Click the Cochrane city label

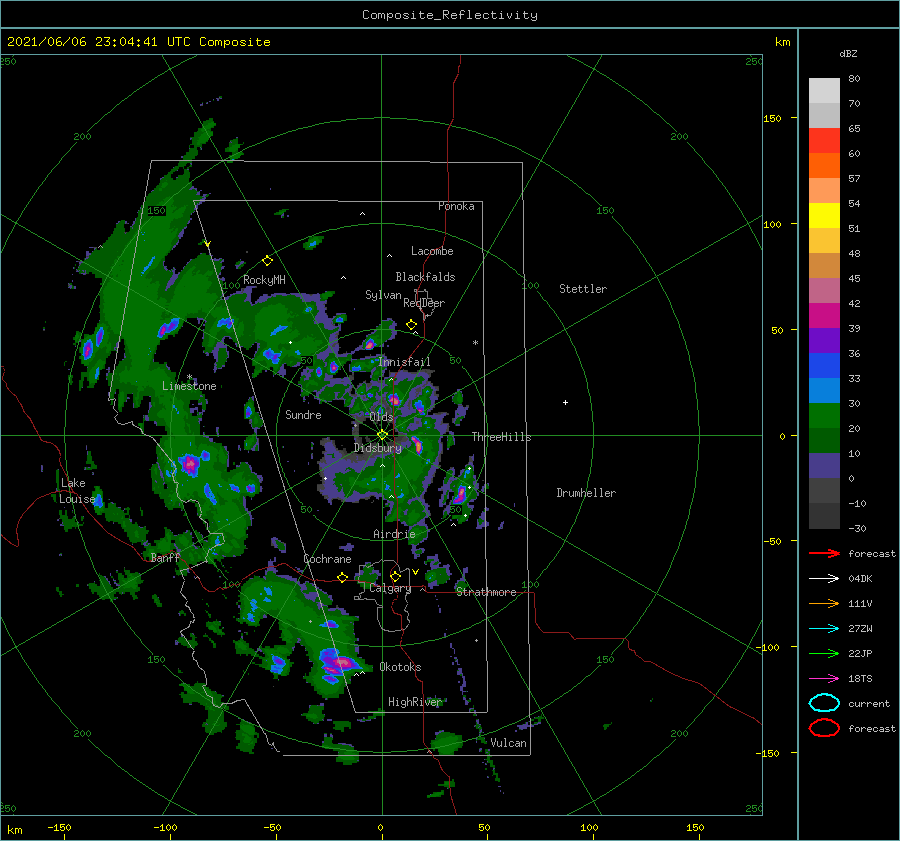coord(327,559)
